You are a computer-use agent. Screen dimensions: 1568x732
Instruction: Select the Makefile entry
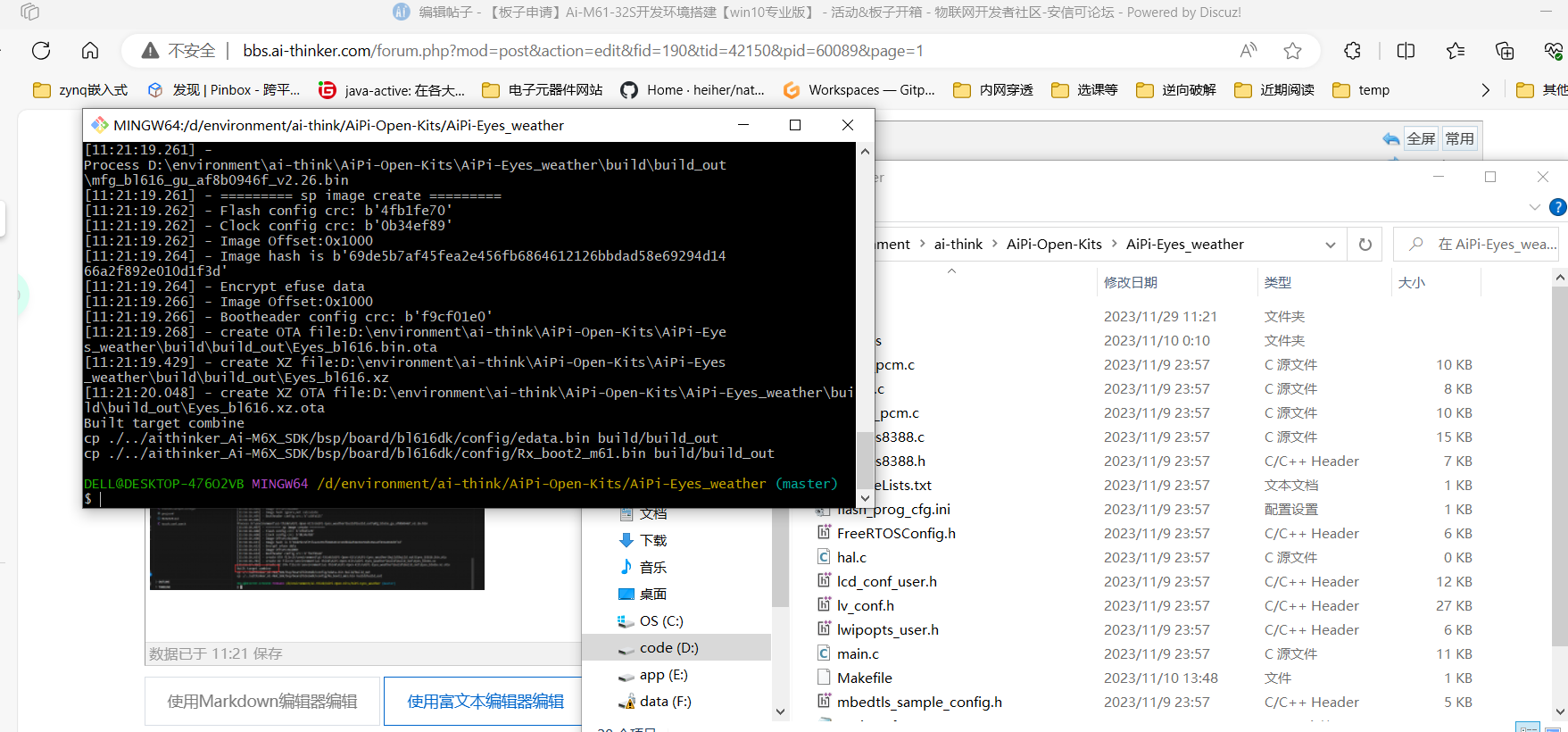point(864,678)
